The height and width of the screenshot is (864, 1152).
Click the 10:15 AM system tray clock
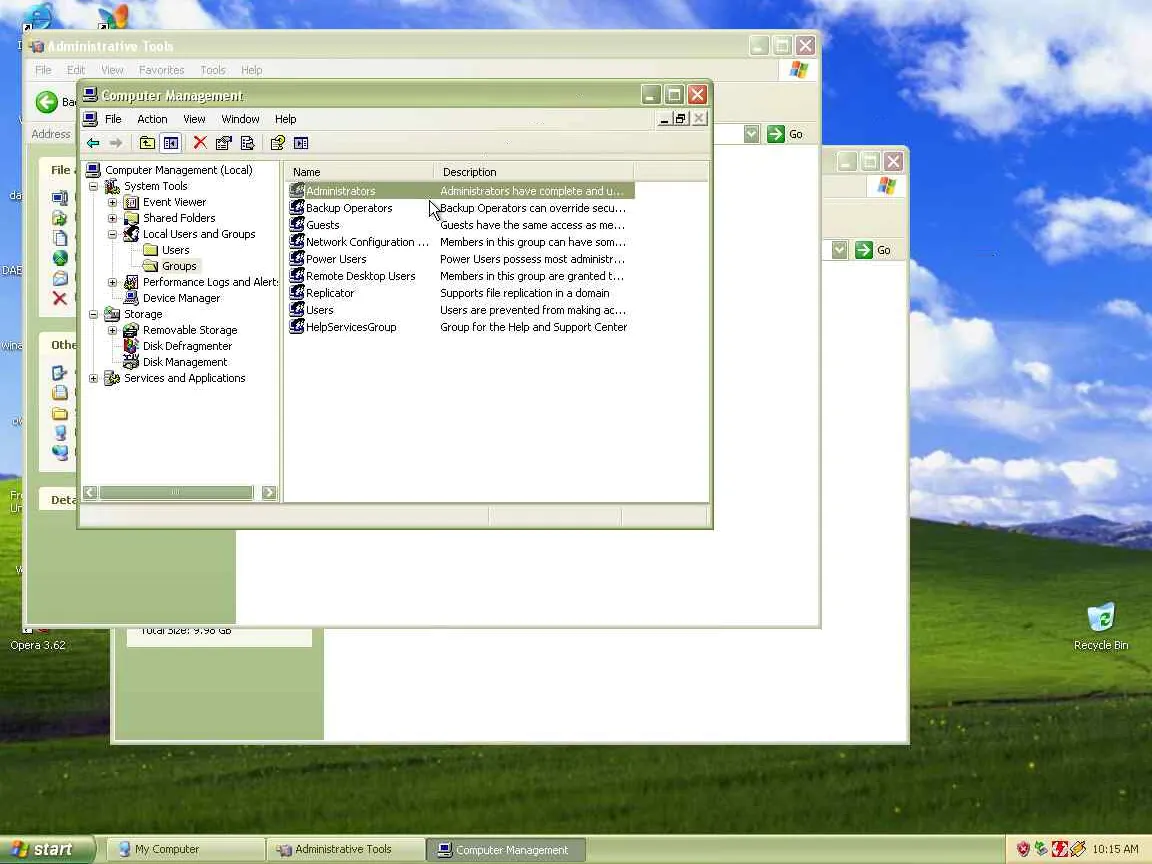point(1115,849)
